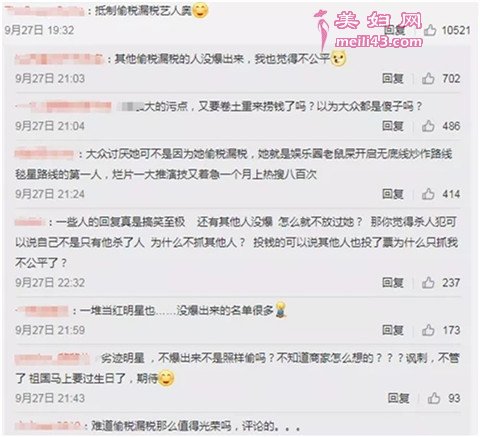Like the top comment with 10521 likes
The height and width of the screenshot is (437, 480).
pos(430,30)
